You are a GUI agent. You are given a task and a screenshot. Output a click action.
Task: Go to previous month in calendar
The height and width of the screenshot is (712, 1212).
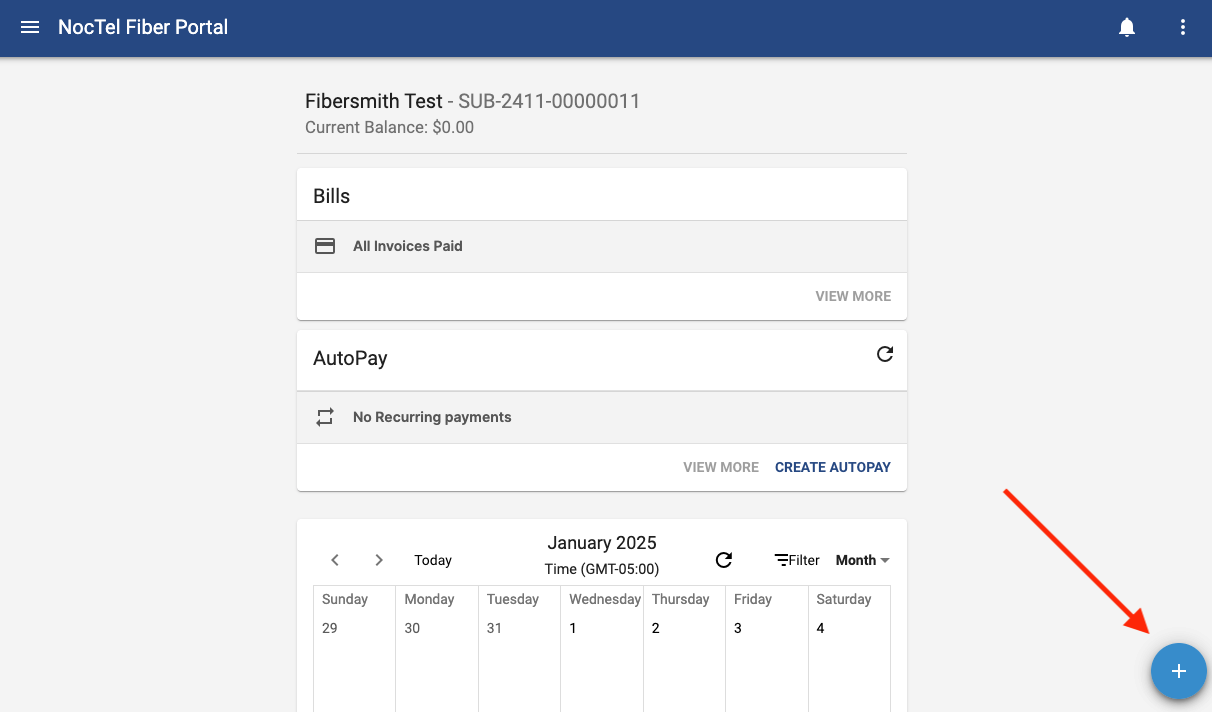335,560
